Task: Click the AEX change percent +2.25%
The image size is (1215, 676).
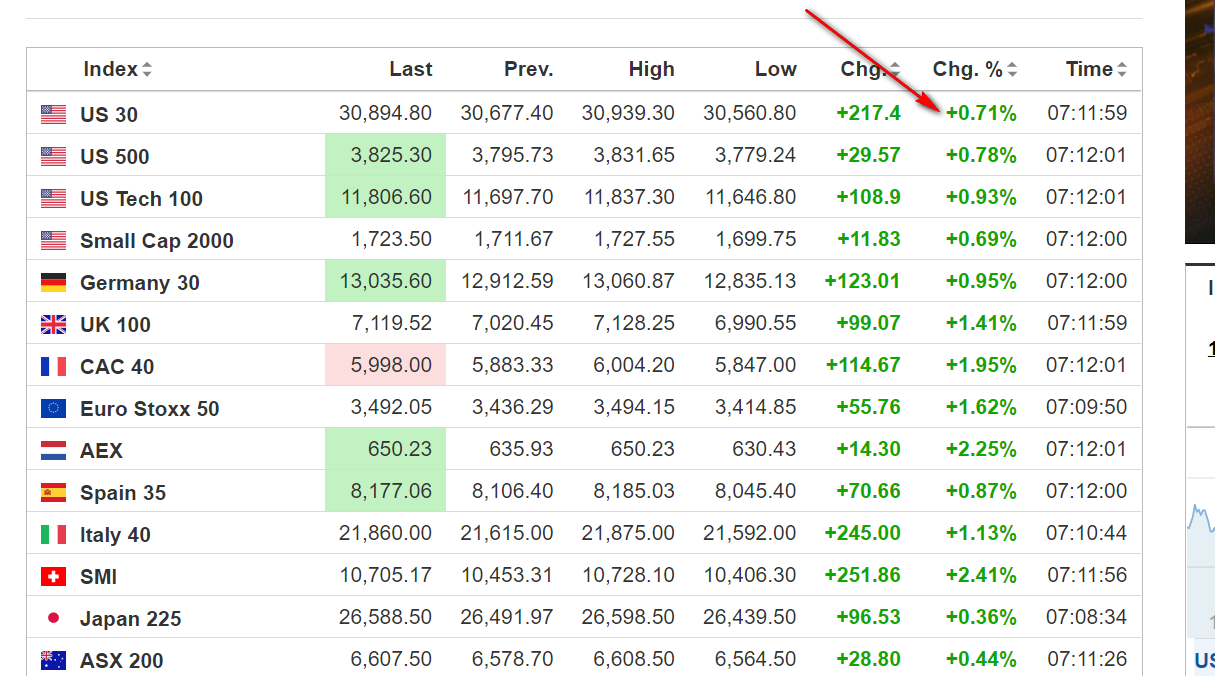Action: pos(981,449)
